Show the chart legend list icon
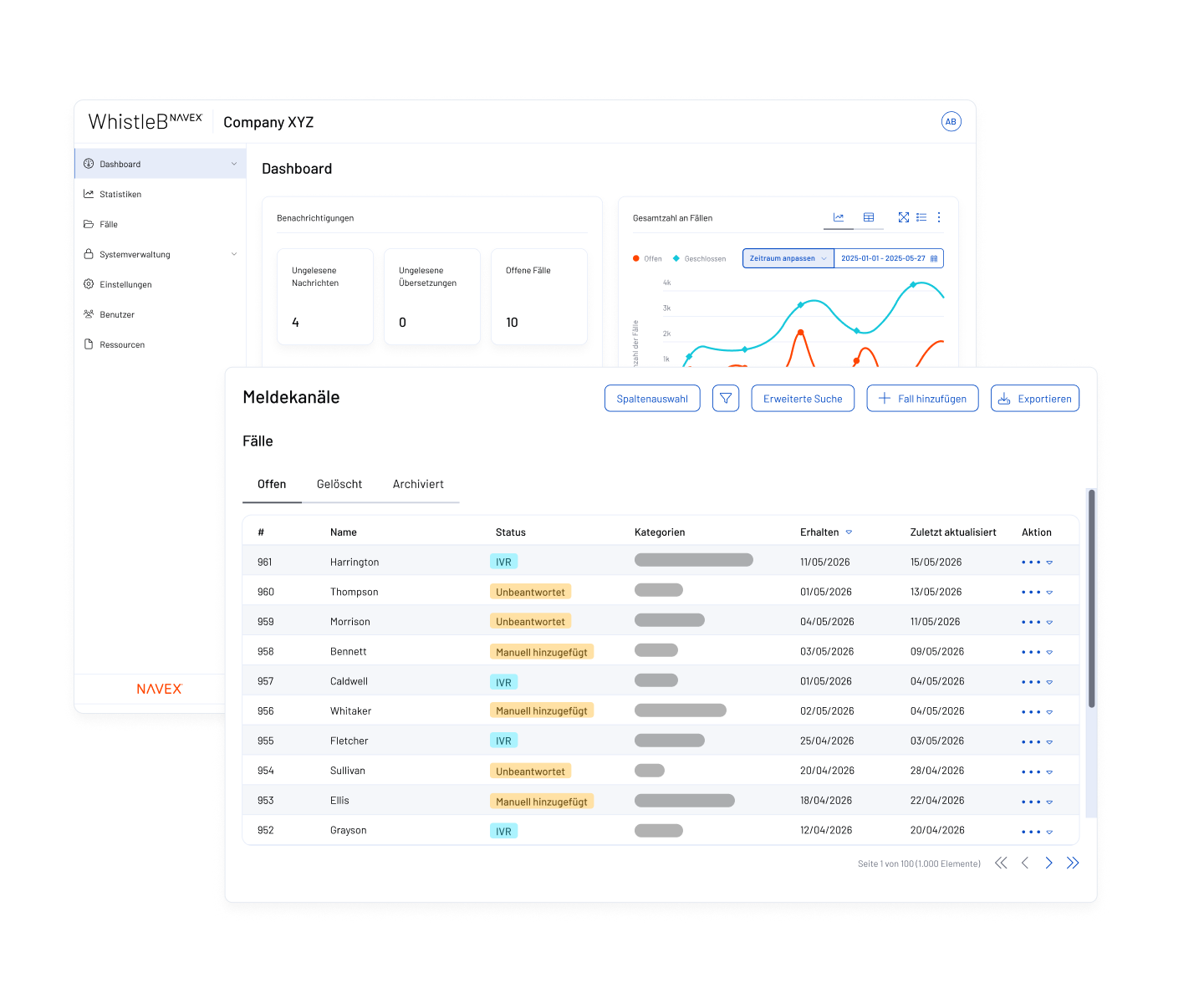 [x=921, y=217]
